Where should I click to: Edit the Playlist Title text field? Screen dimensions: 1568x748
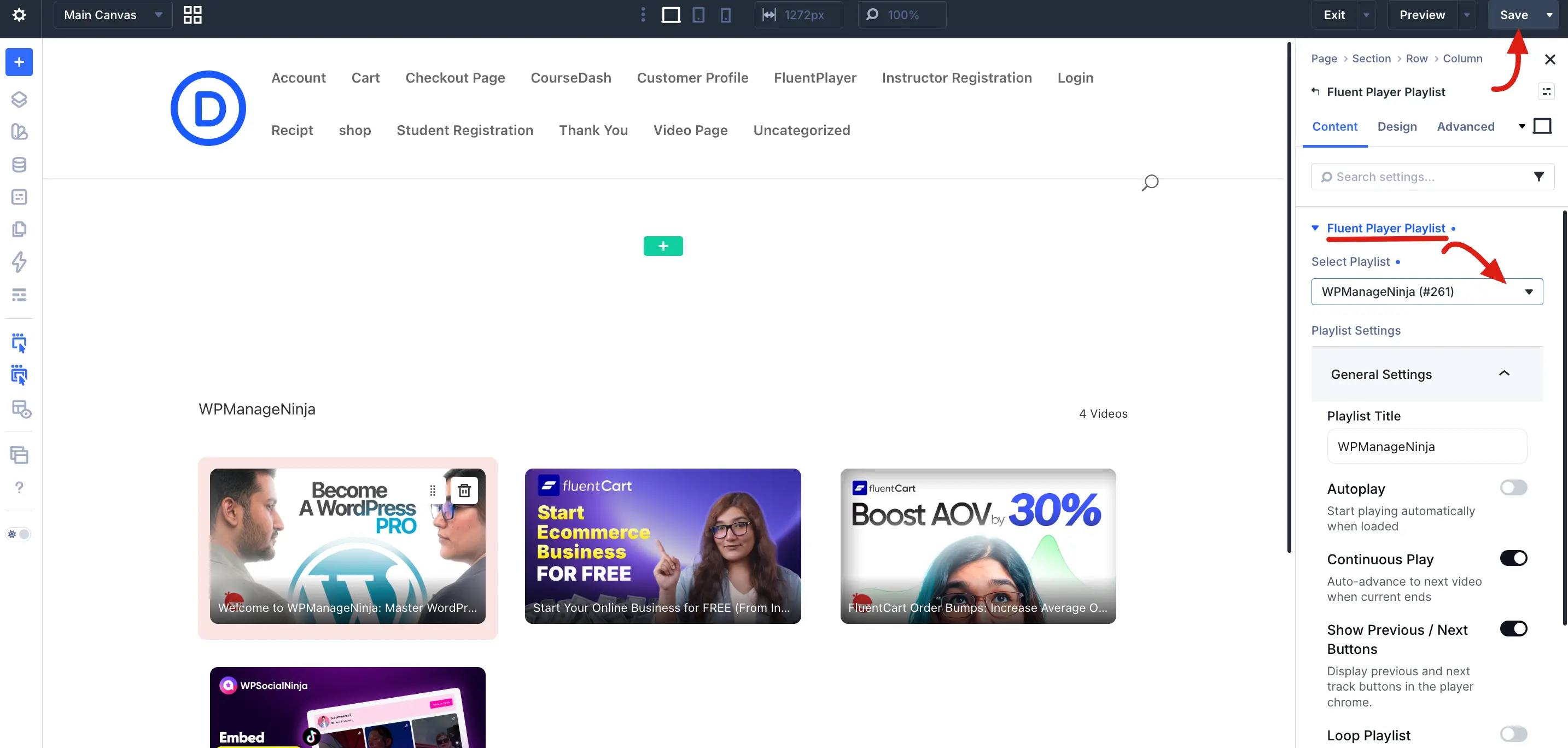click(1427, 446)
